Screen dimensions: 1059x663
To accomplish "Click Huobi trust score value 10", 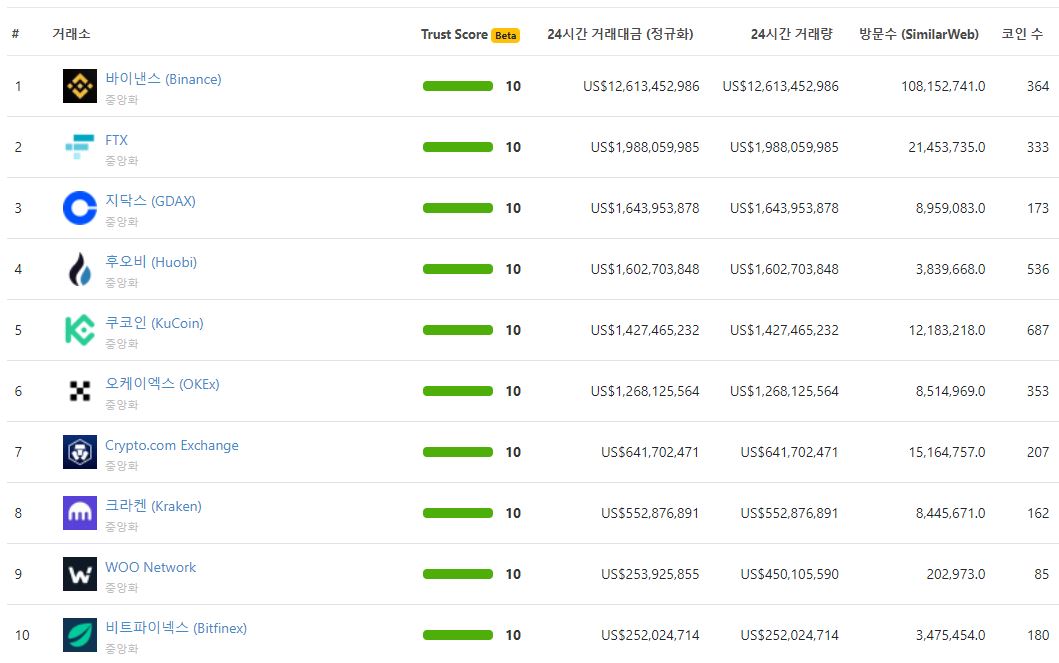I will (x=513, y=269).
